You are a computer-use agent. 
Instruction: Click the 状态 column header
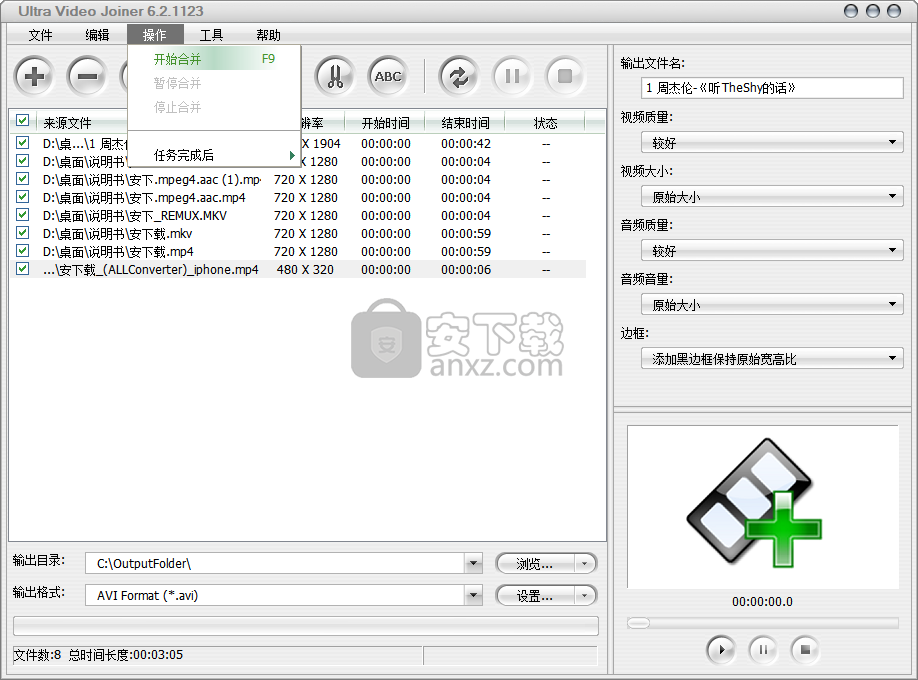tap(546, 123)
